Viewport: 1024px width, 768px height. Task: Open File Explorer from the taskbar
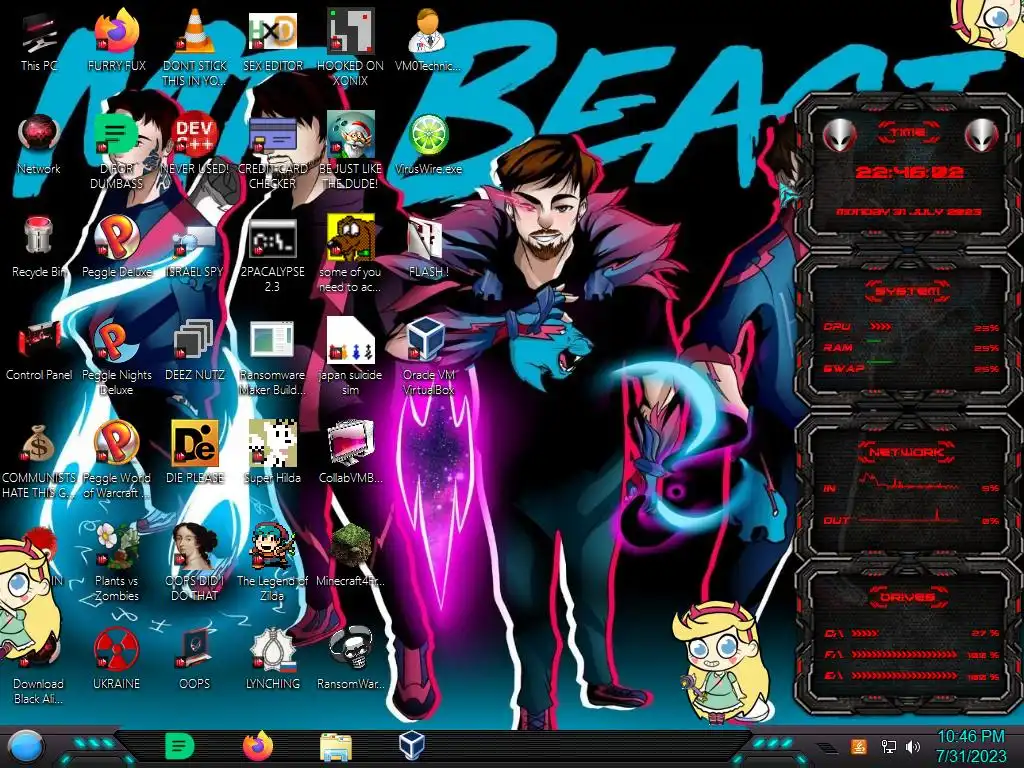pyautogui.click(x=336, y=748)
